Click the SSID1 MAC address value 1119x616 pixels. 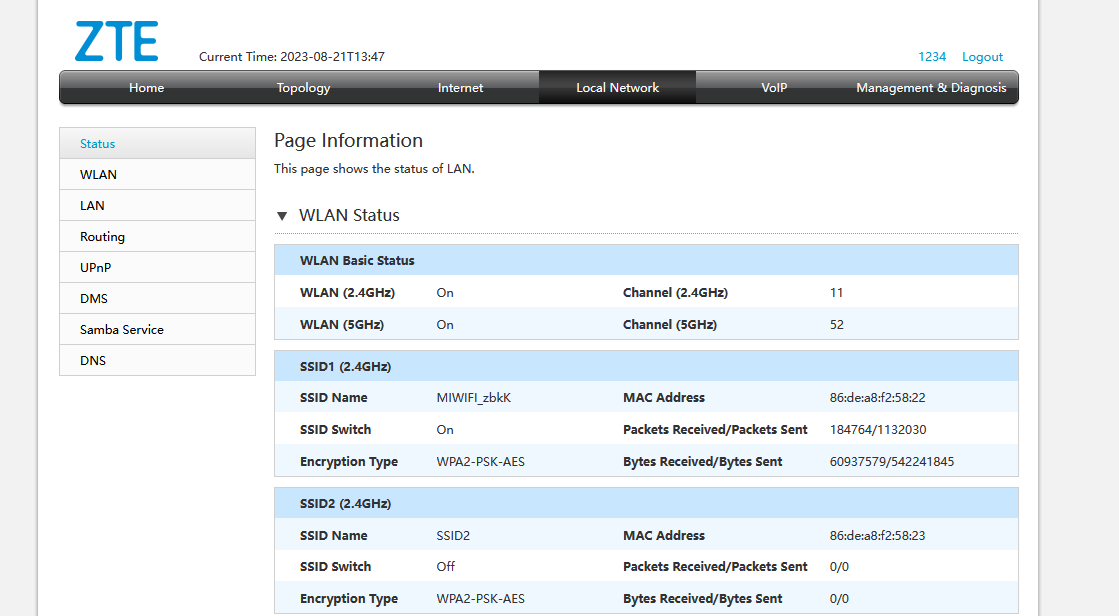pos(877,398)
